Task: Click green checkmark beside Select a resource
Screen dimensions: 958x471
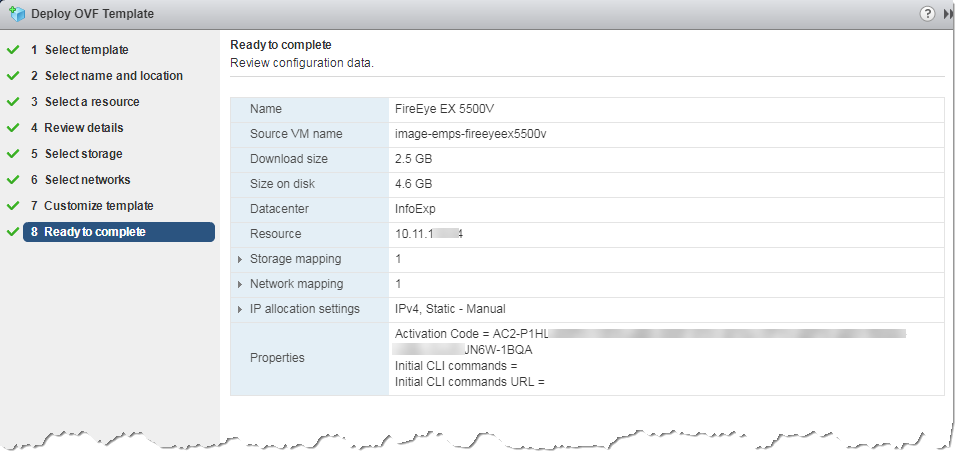Action: click(13, 102)
